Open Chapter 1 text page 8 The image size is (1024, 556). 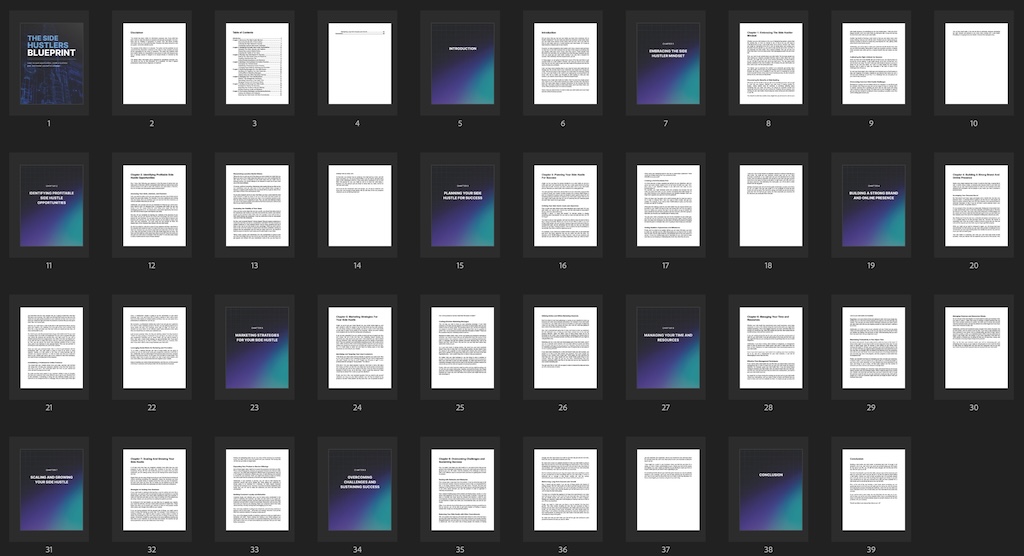771,63
